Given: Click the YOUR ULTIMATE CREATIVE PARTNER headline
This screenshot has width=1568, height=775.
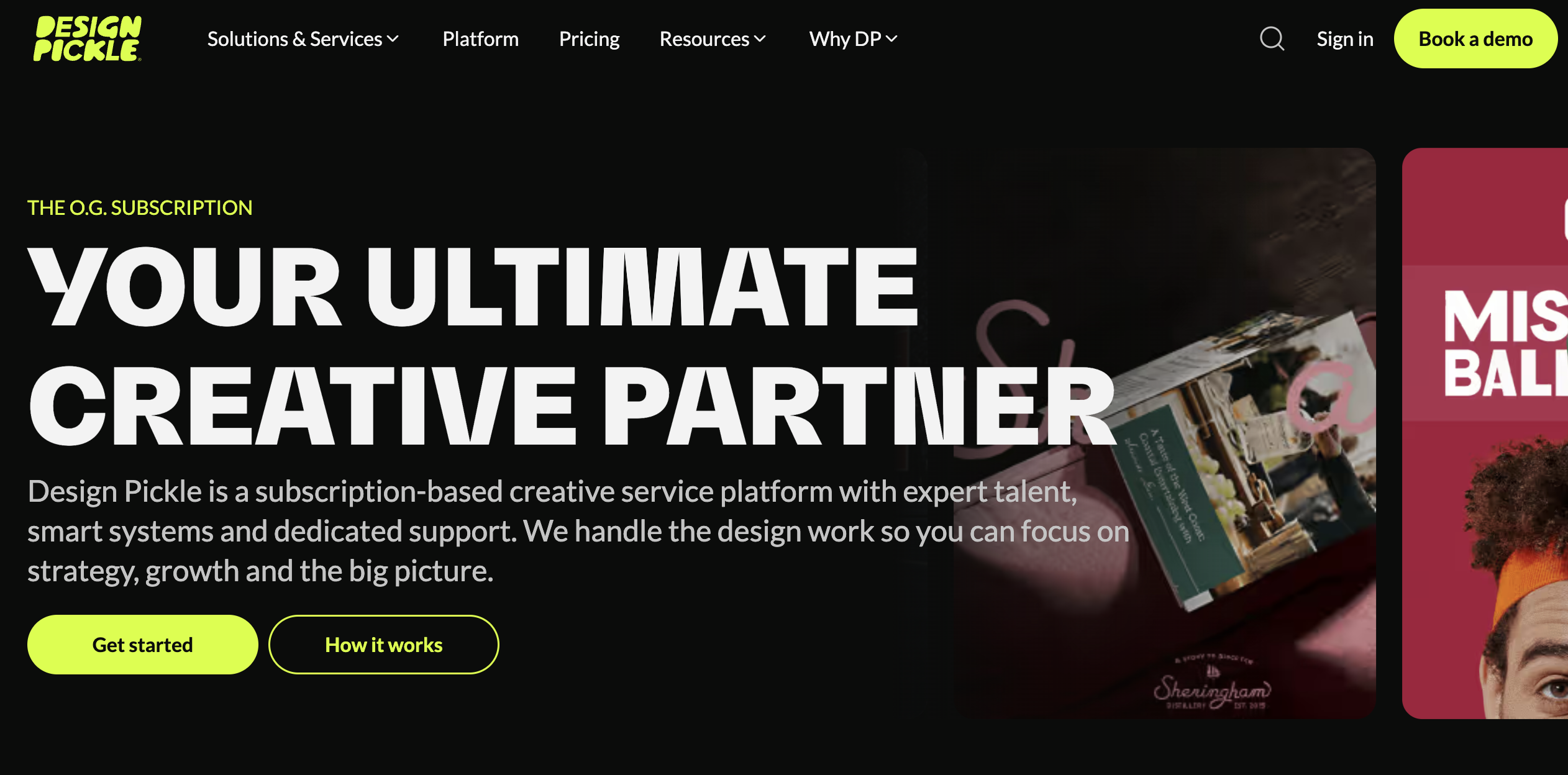Looking at the screenshot, I should 572,345.
